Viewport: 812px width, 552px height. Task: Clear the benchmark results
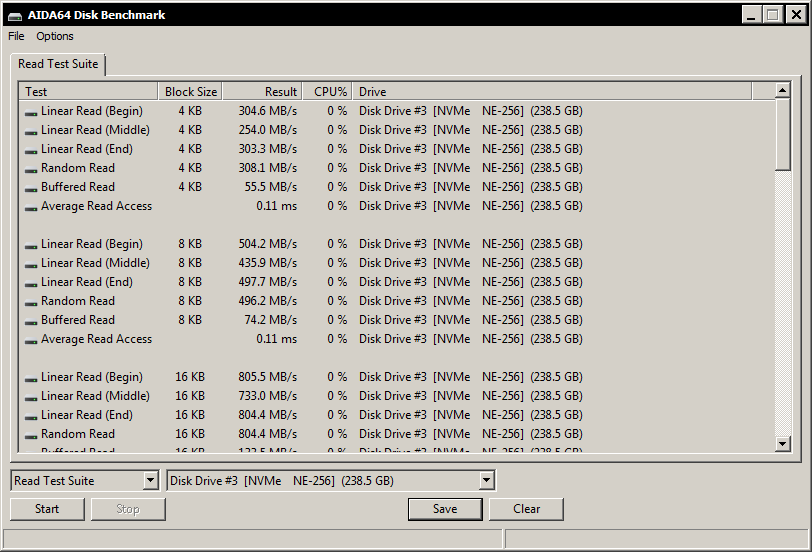tap(526, 509)
